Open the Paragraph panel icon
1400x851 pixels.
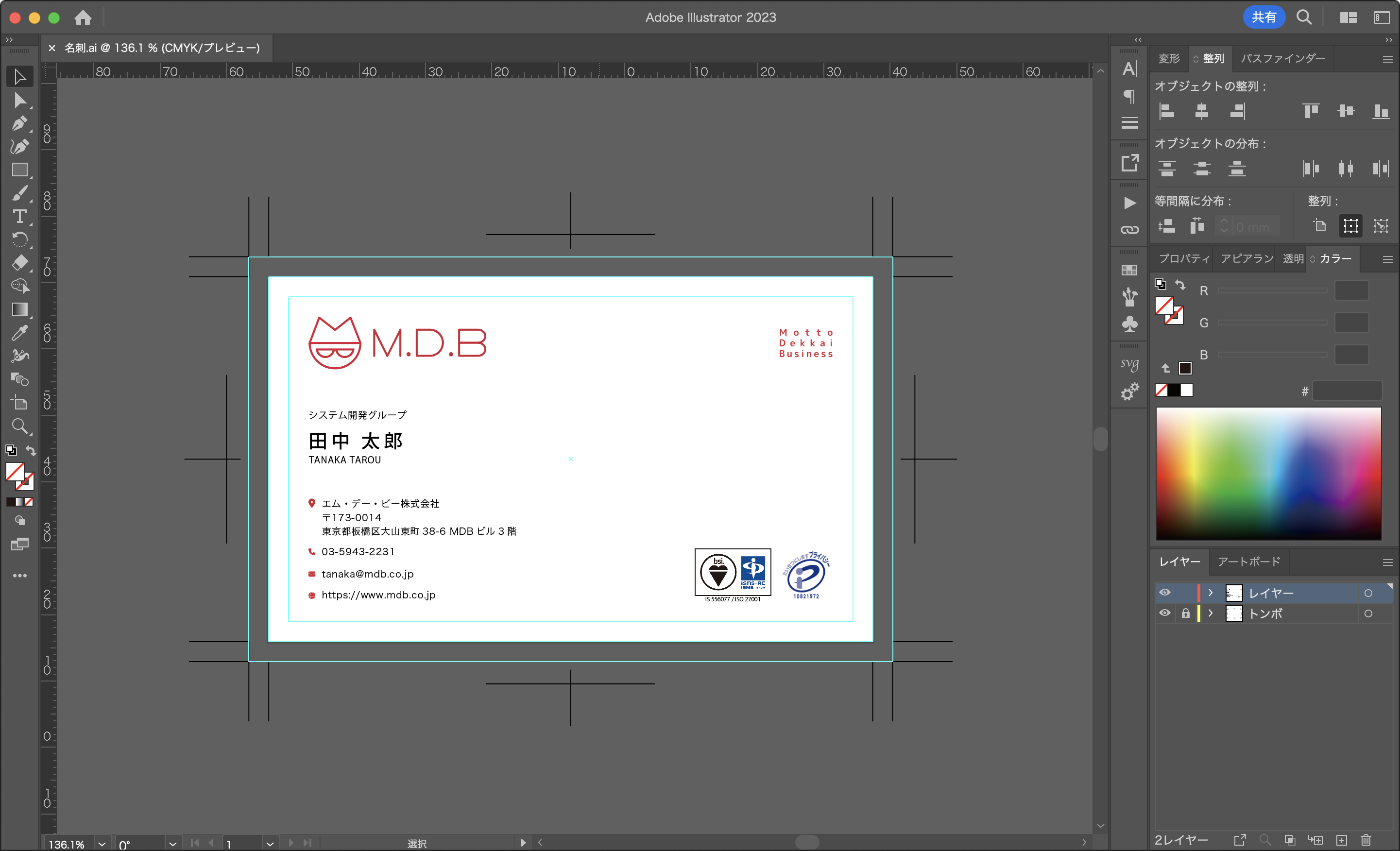1129,96
